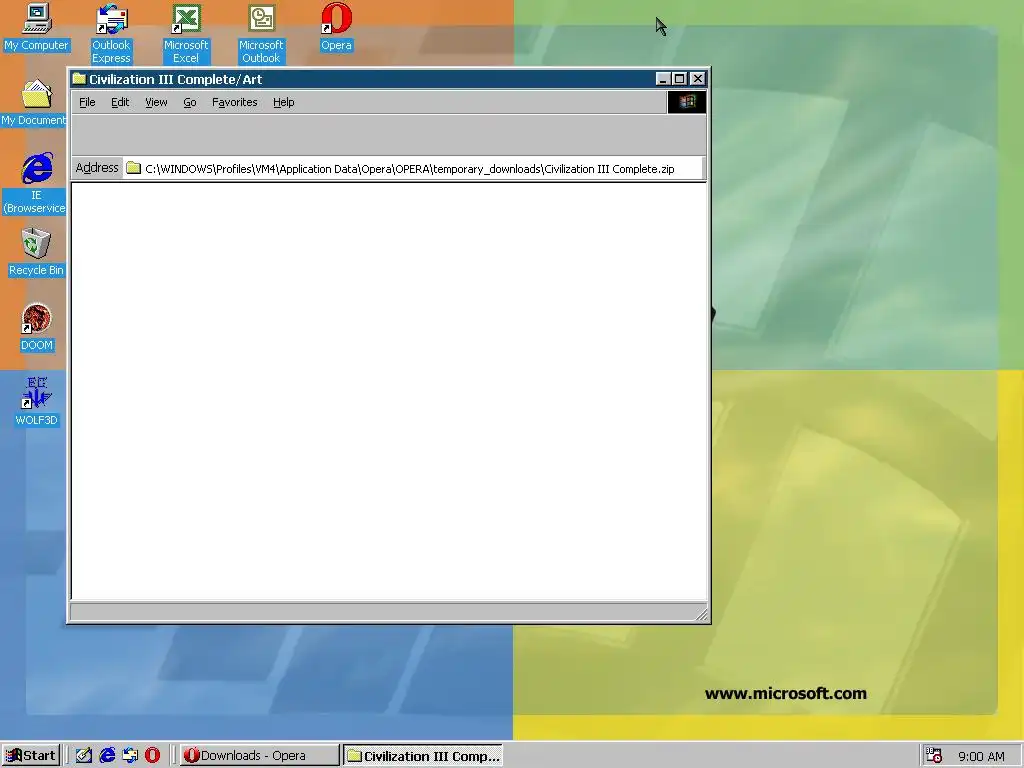1024x768 pixels.
Task: Open the Help menu
Action: [283, 103]
